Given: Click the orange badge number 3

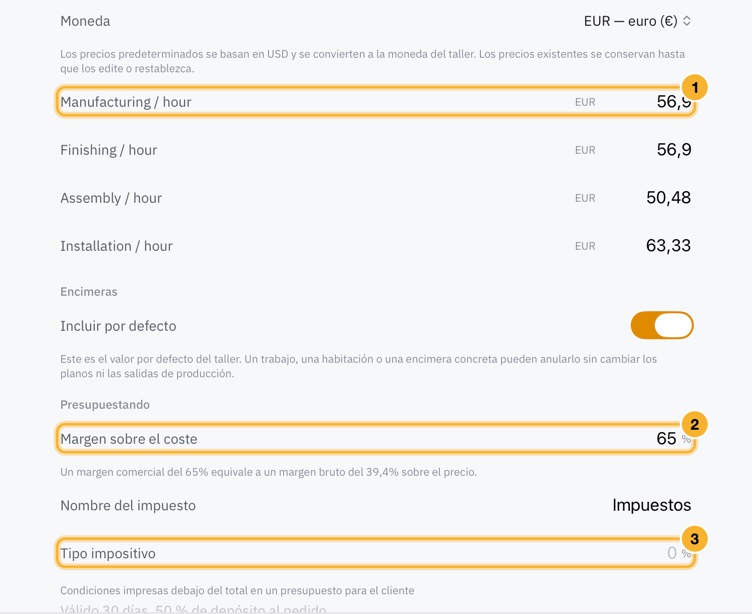Looking at the screenshot, I should pyautogui.click(x=694, y=539).
